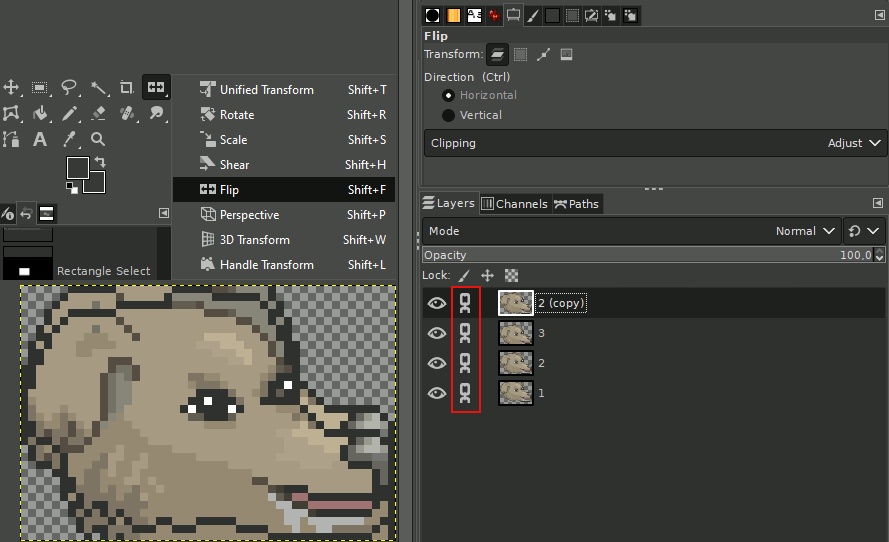
Task: Open the Tool Options tab
Action: pyautogui.click(x=513, y=15)
